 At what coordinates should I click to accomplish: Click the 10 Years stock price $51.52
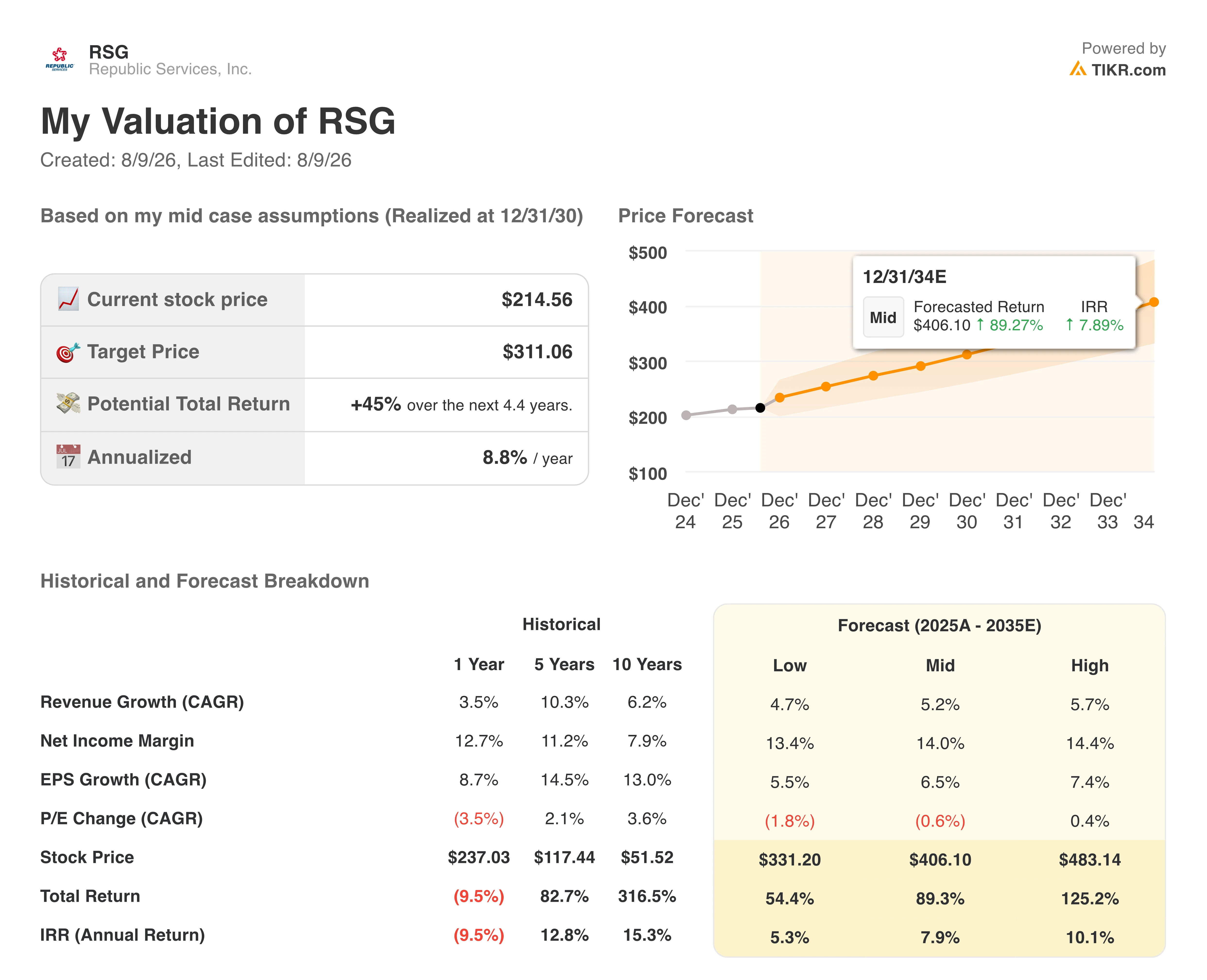point(647,858)
